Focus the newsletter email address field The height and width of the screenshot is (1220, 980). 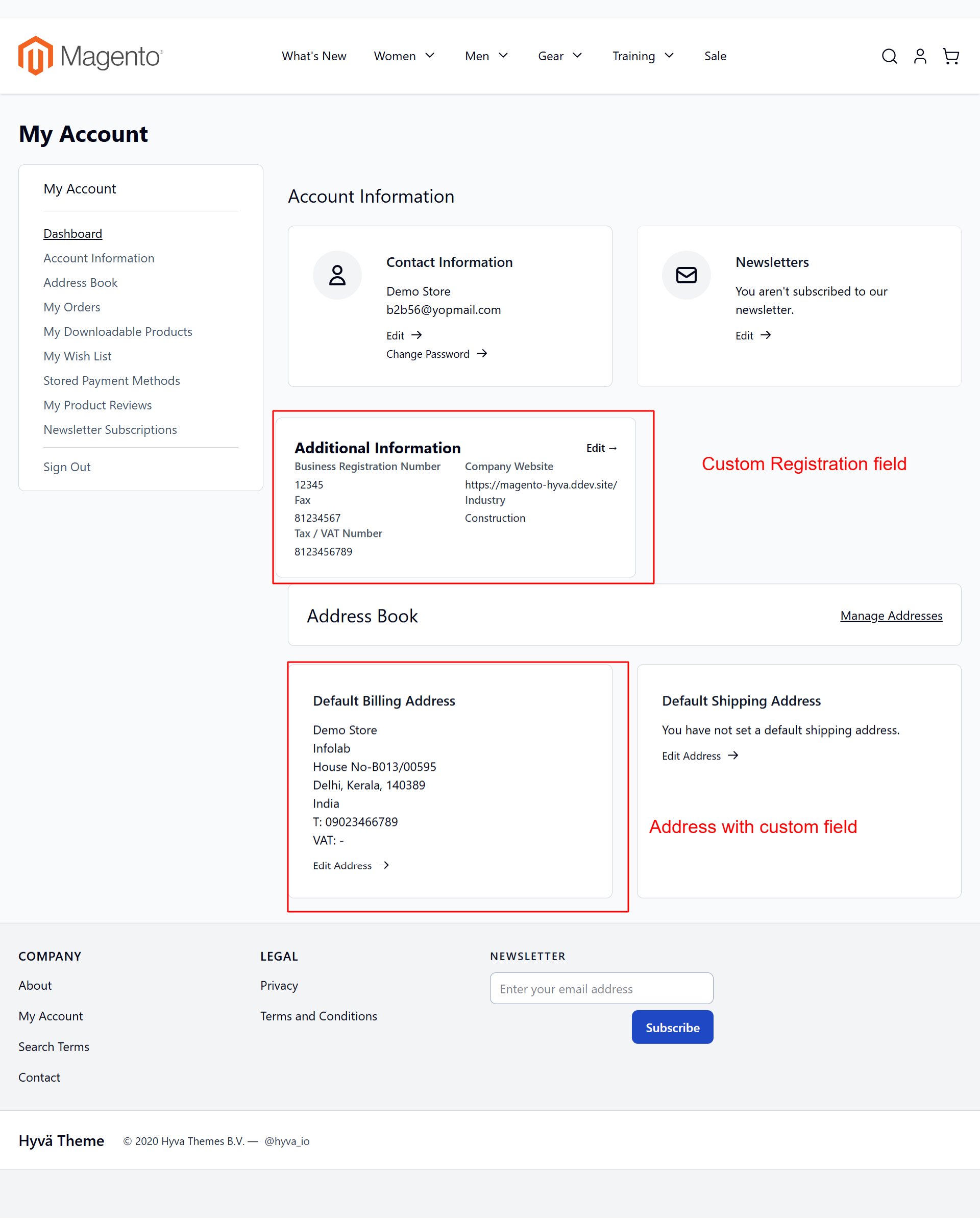click(601, 989)
